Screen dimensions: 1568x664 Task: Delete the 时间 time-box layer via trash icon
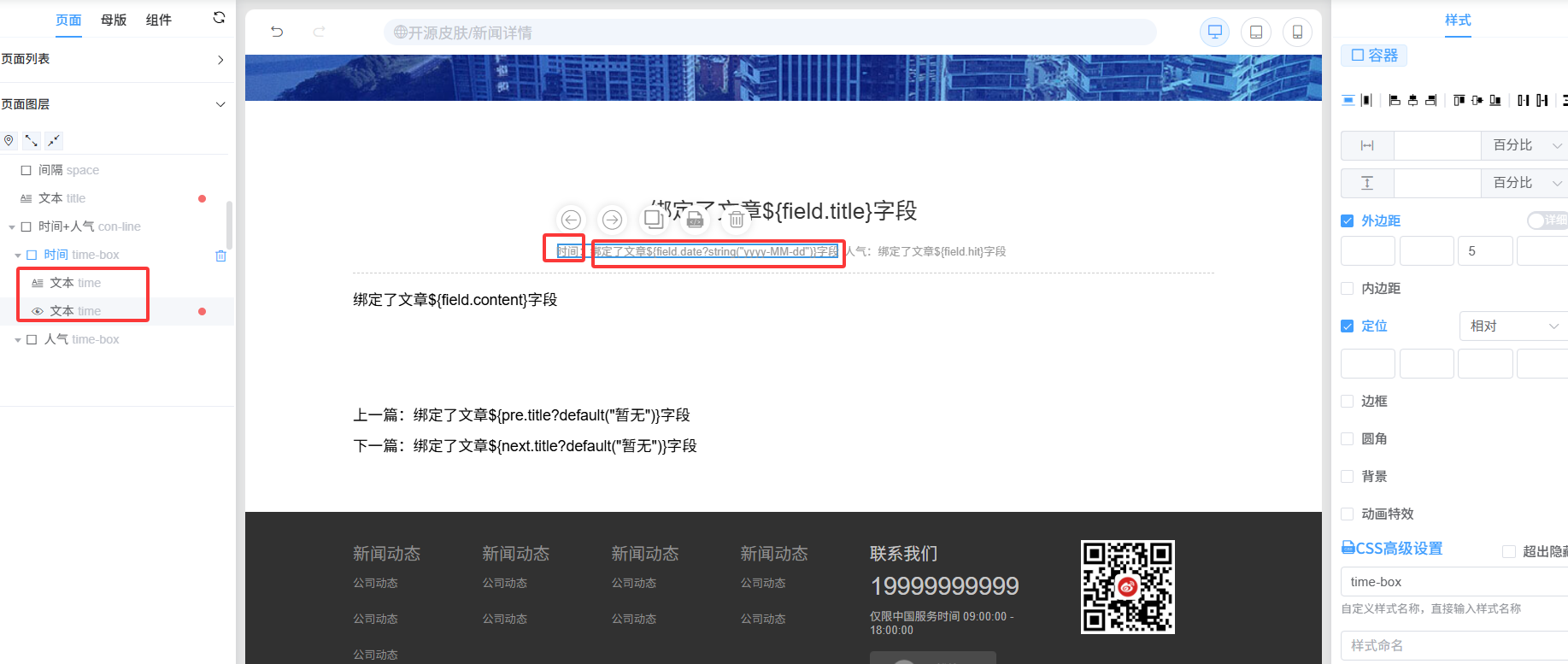(x=220, y=256)
